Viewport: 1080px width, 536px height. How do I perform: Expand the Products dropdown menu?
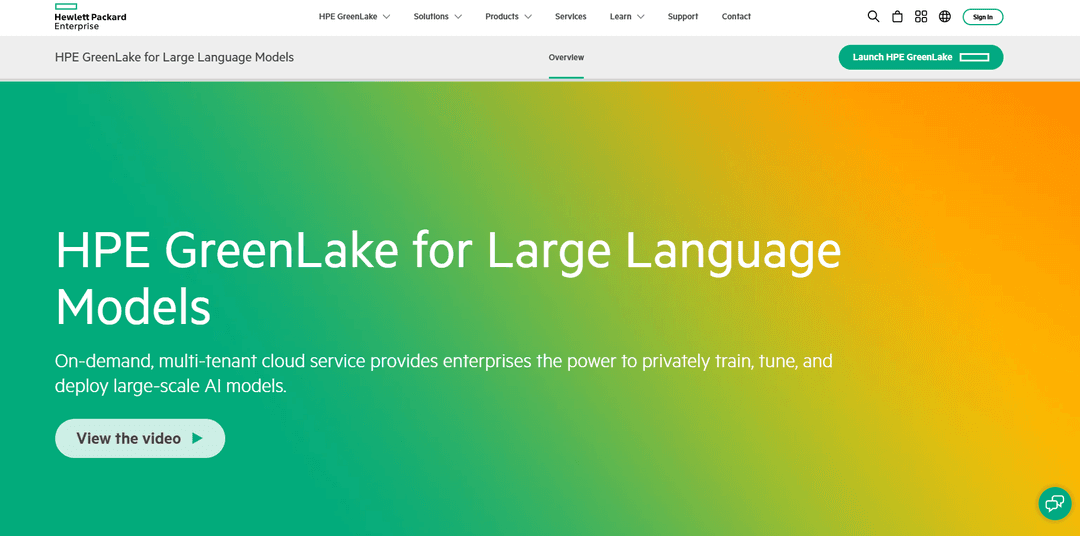pyautogui.click(x=508, y=17)
